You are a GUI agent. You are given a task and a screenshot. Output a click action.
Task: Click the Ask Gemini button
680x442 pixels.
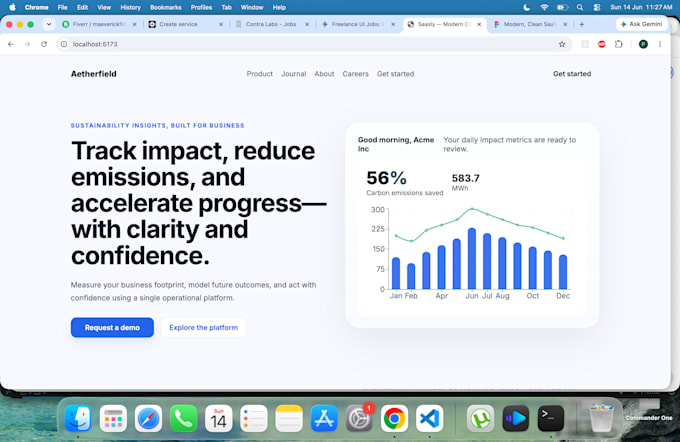point(641,24)
